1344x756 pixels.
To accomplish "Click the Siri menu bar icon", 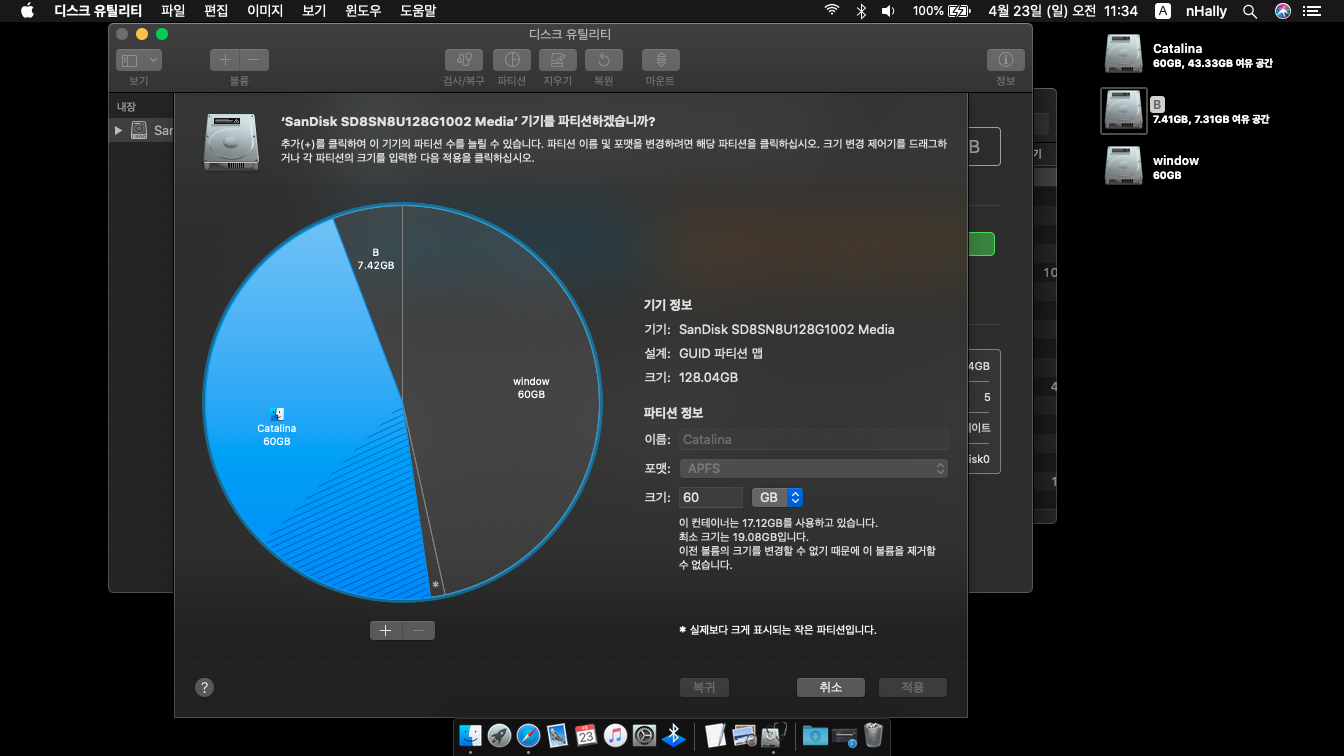I will click(x=1283, y=11).
